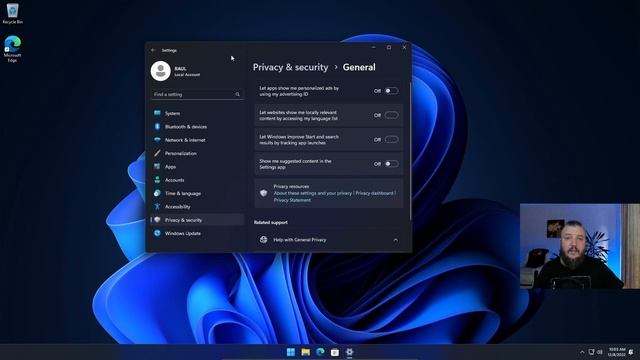
Task: Open the notification center icon
Action: [x=631, y=352]
